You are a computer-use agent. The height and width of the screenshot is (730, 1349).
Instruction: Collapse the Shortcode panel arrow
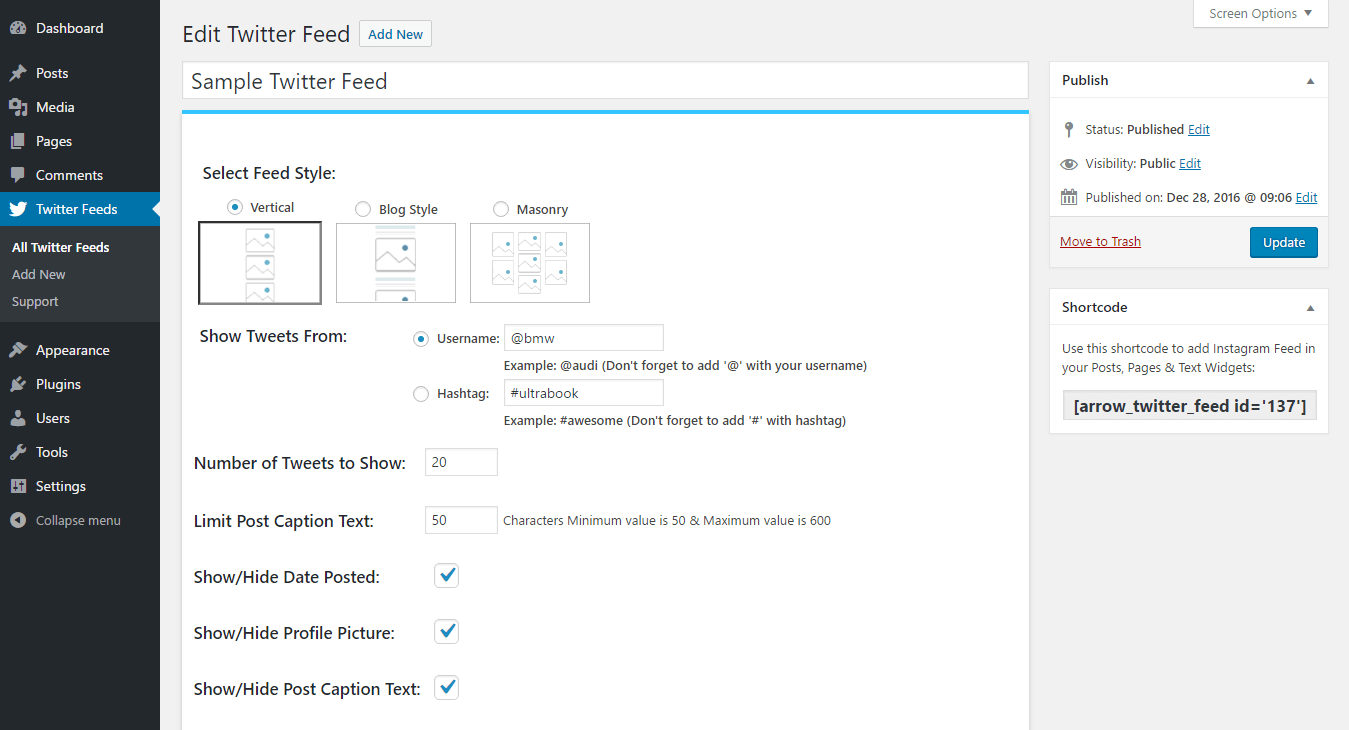1310,307
